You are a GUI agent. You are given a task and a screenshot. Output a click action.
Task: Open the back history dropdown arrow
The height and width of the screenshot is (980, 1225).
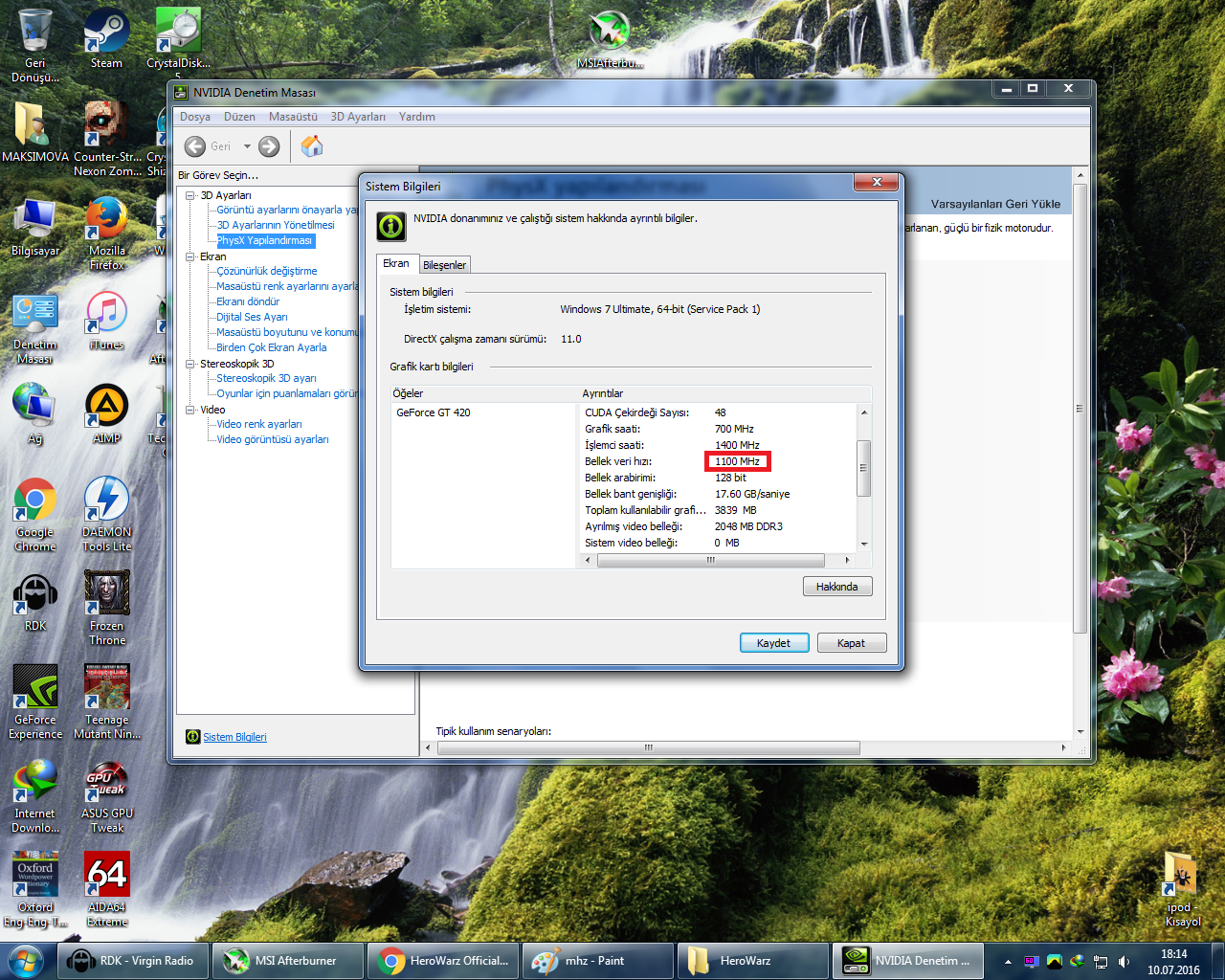(247, 146)
